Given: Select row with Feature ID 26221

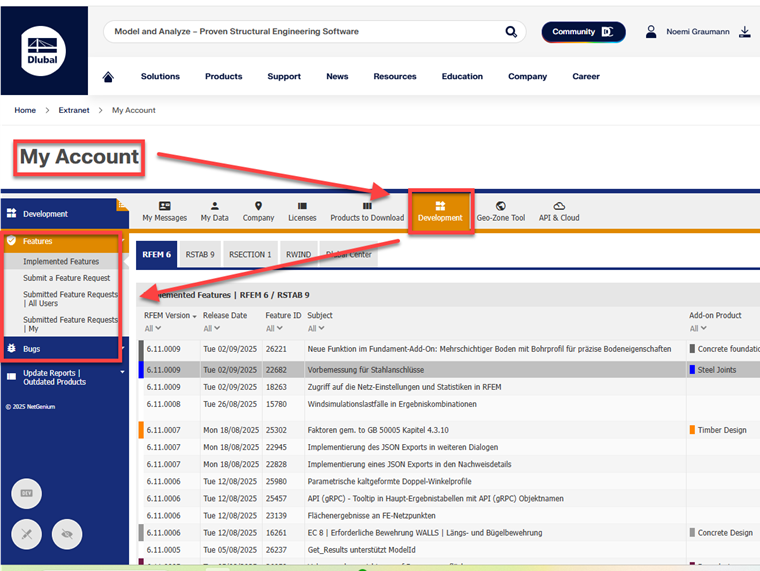Looking at the screenshot, I should [x=449, y=349].
